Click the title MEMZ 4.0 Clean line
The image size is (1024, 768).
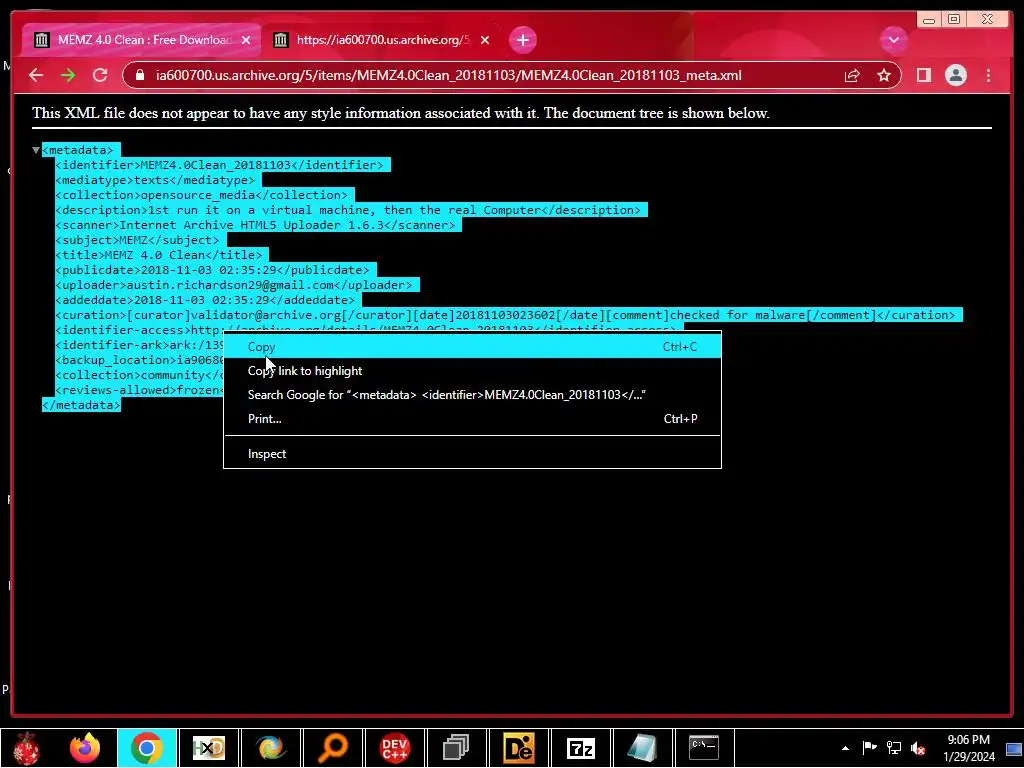coord(159,255)
